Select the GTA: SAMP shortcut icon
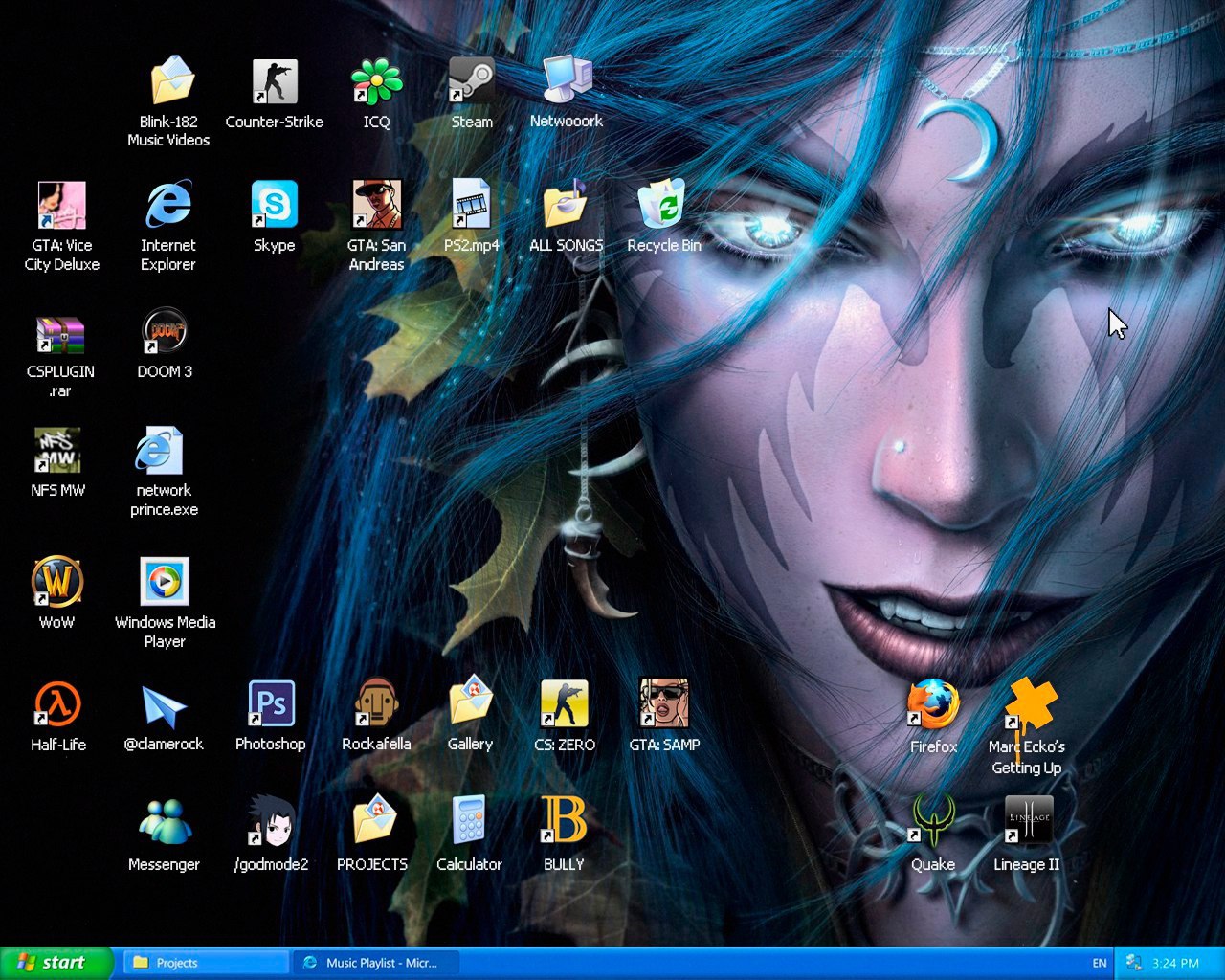Screen dimensions: 1225x980 (x=663, y=703)
